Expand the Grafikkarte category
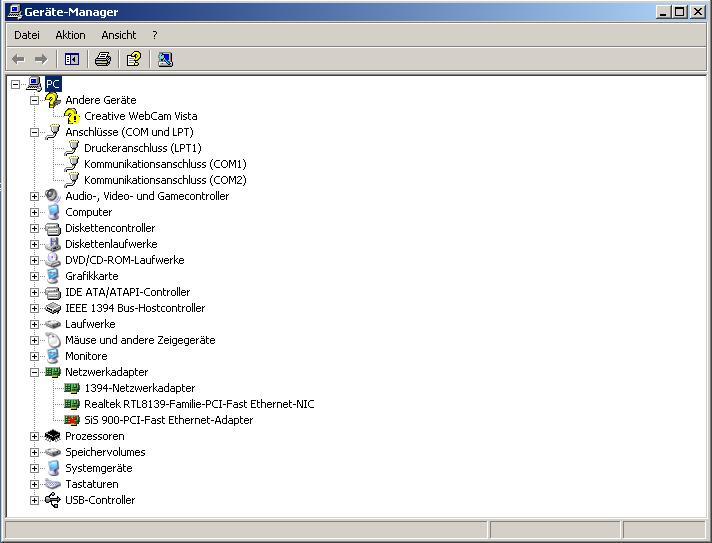 34,276
